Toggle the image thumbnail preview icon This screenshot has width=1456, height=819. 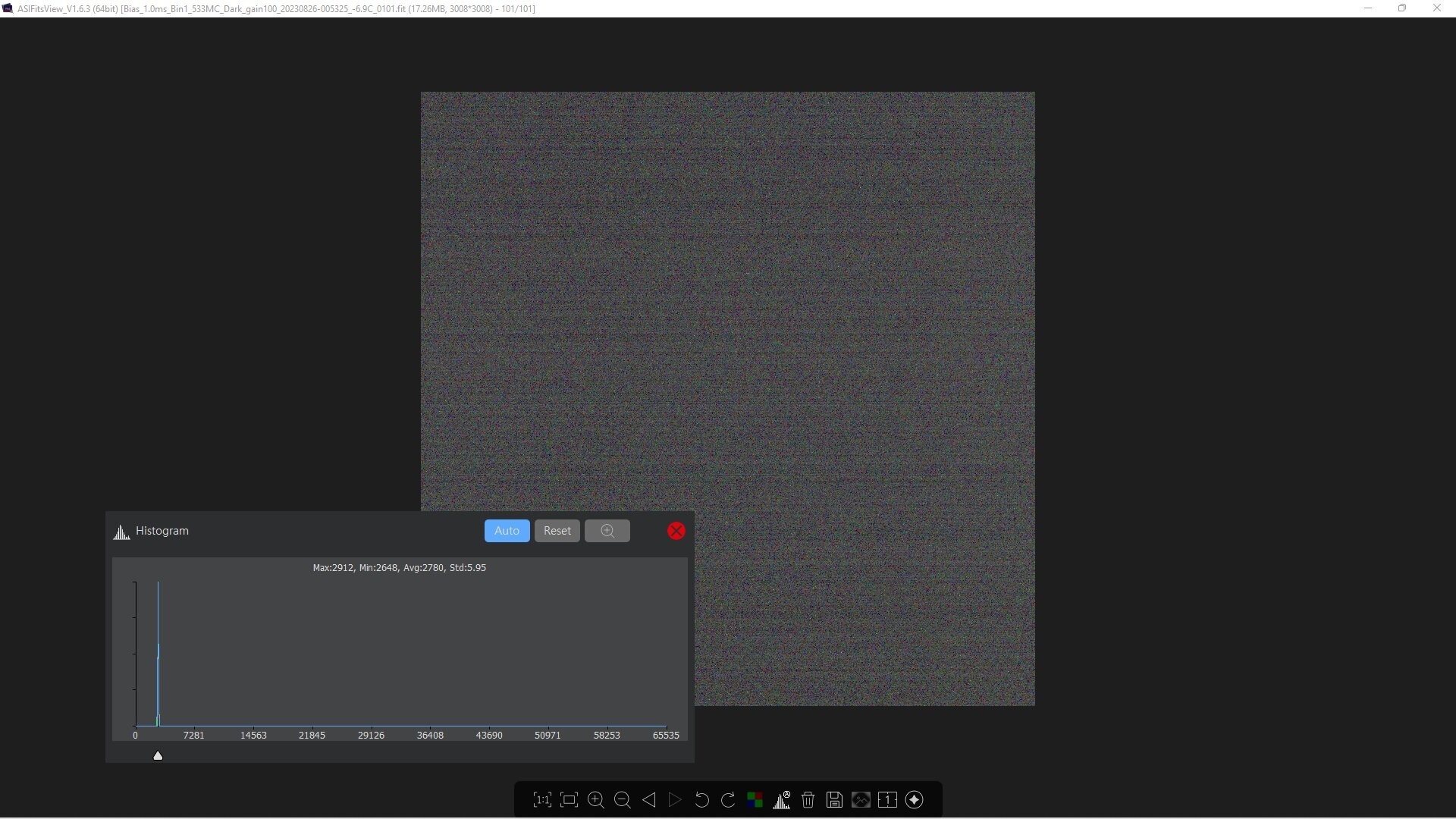pos(861,800)
